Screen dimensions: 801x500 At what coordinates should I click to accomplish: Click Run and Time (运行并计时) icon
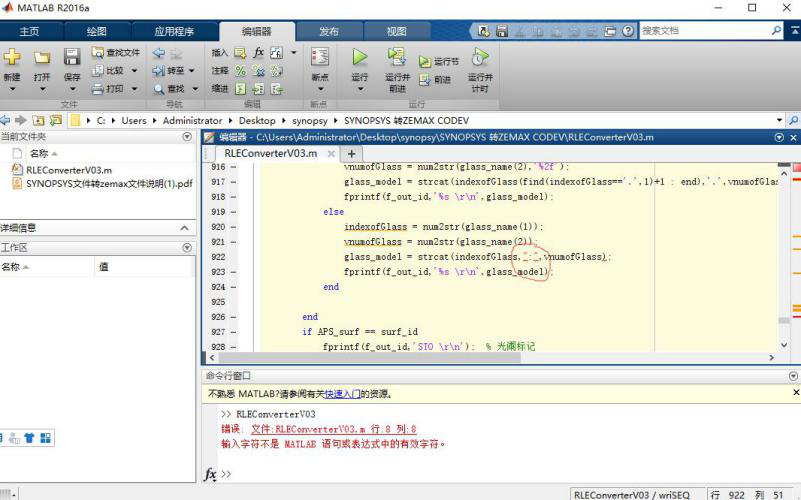480,57
